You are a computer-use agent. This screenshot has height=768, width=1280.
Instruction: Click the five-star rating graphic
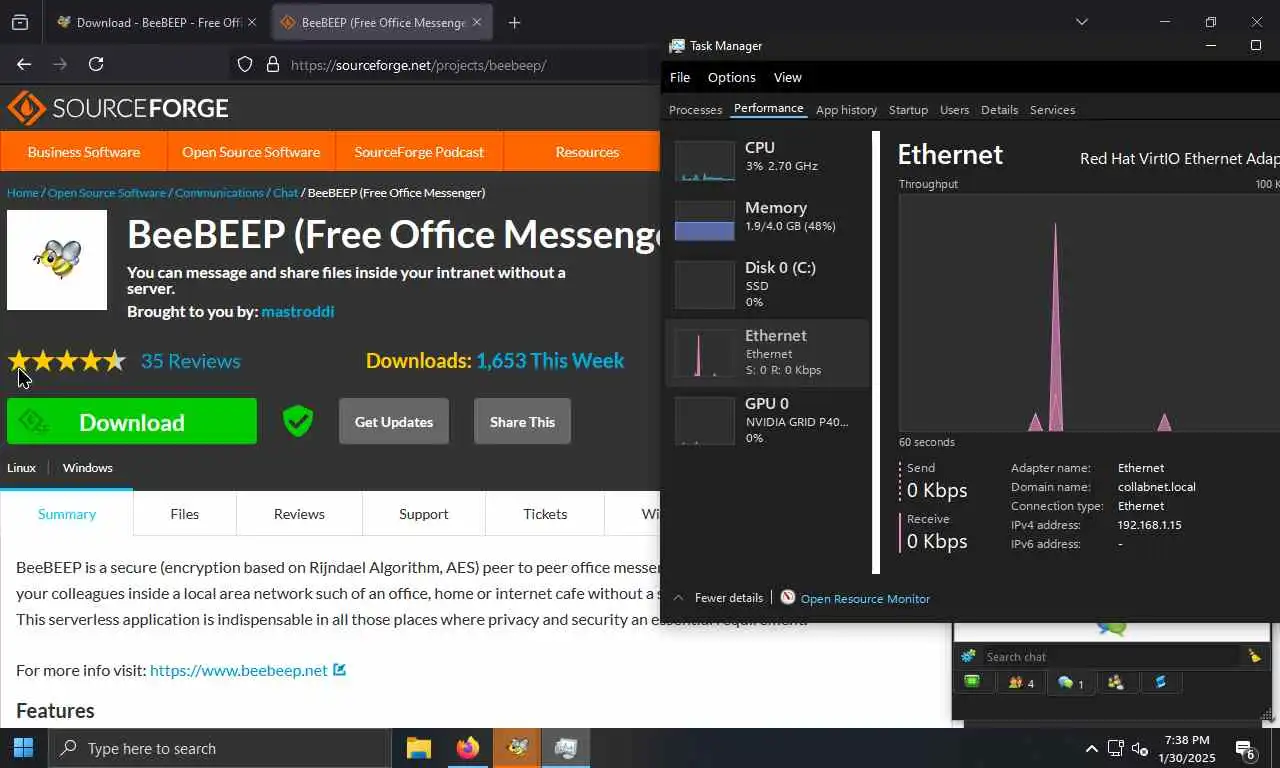coord(66,360)
